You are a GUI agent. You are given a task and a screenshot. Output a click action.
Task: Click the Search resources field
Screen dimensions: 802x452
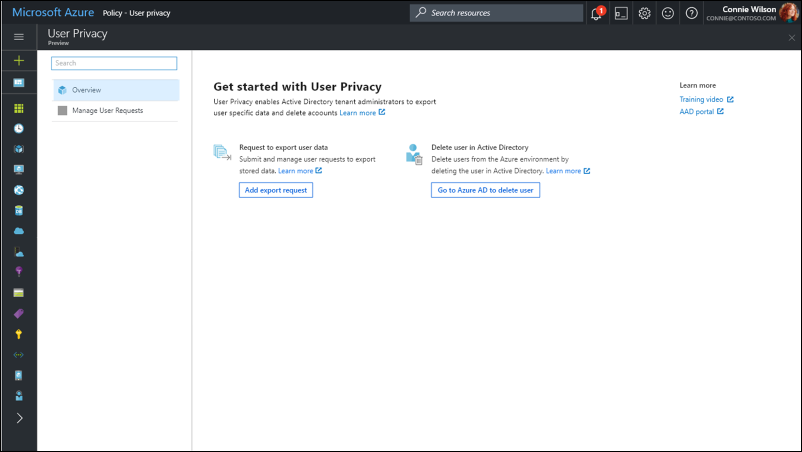pyautogui.click(x=496, y=13)
